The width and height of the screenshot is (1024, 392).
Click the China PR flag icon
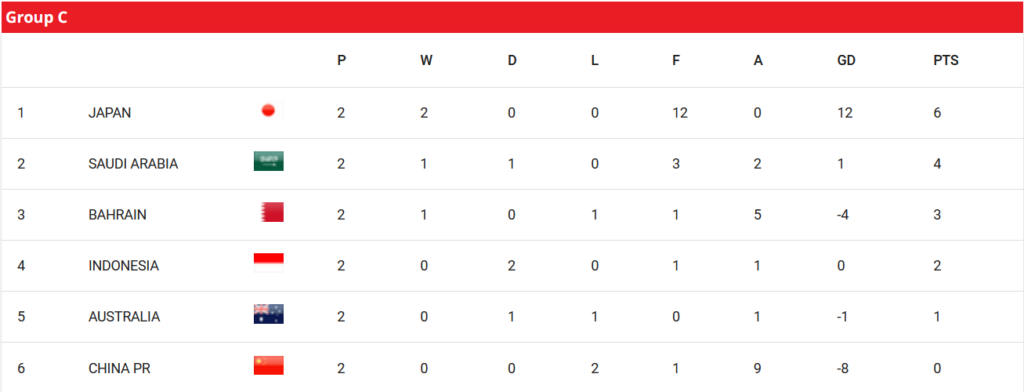268,365
